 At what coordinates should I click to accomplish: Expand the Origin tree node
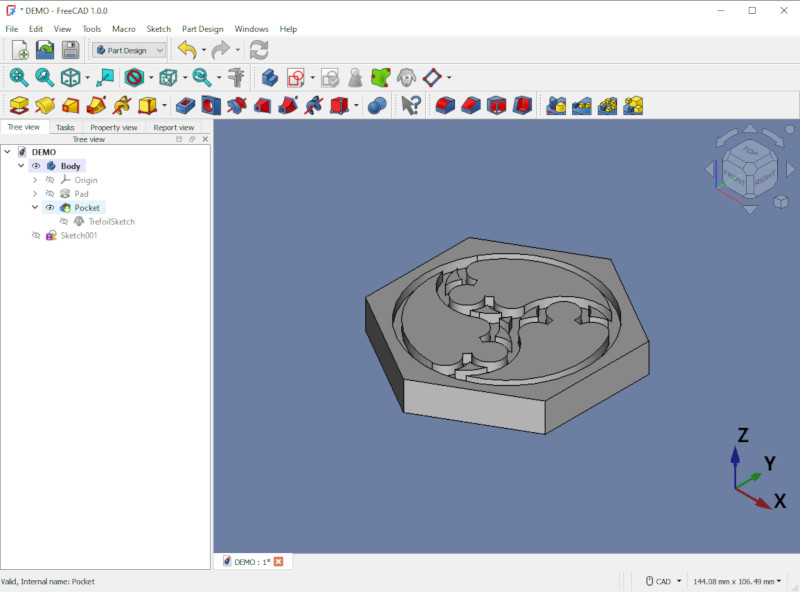pyautogui.click(x=35, y=180)
